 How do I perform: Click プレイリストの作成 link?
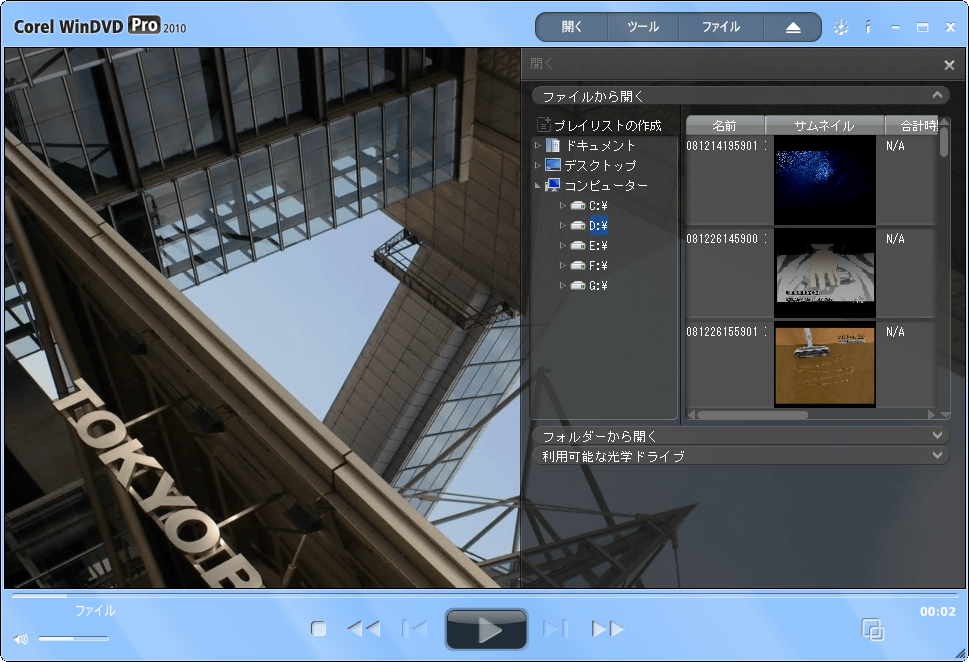607,125
